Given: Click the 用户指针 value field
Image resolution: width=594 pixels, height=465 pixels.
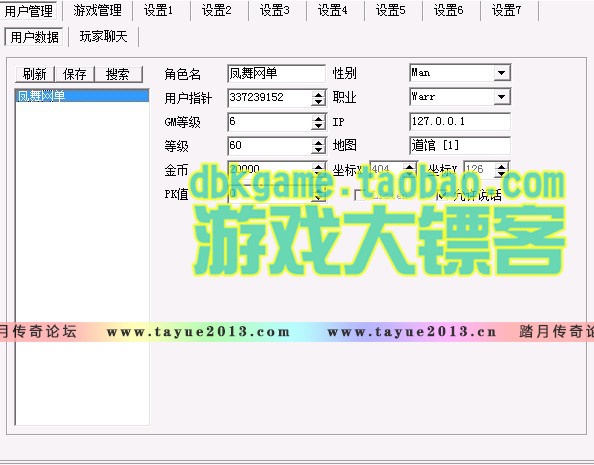Looking at the screenshot, I should pyautogui.click(x=270, y=98).
